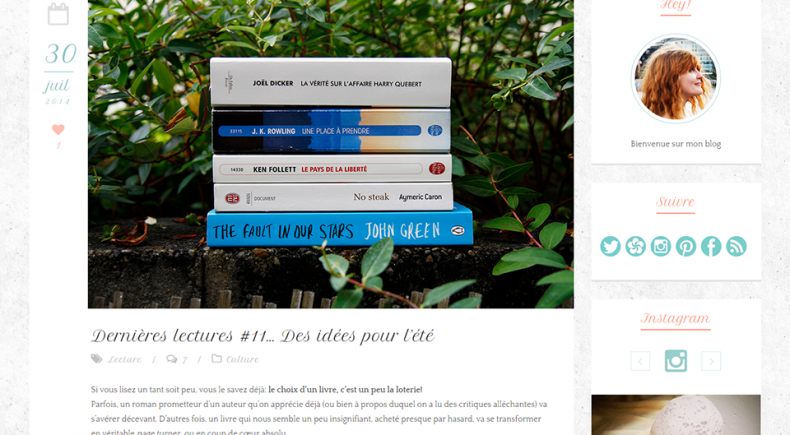Open the Twitter profile icon

(610, 246)
